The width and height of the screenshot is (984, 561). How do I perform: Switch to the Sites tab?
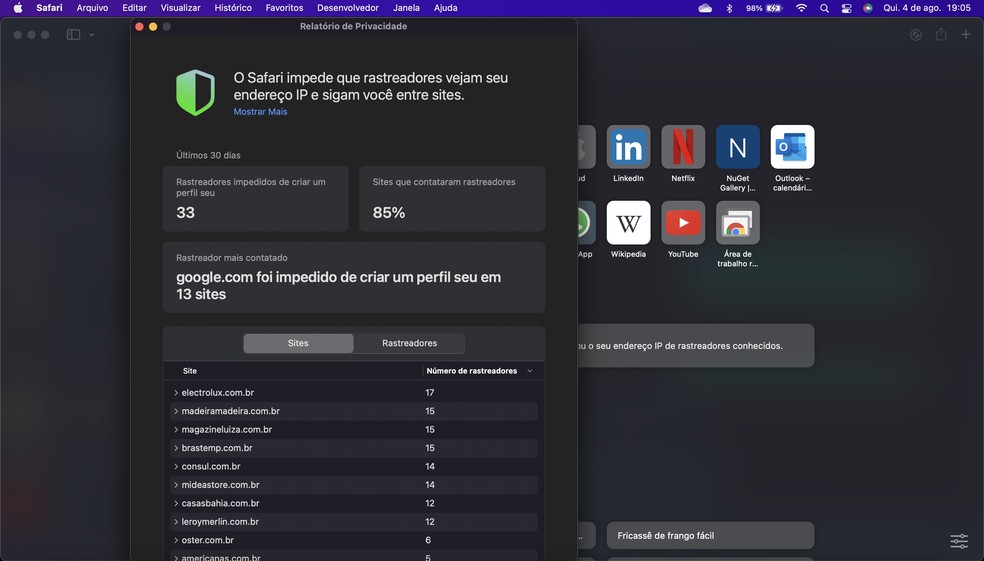tap(298, 343)
